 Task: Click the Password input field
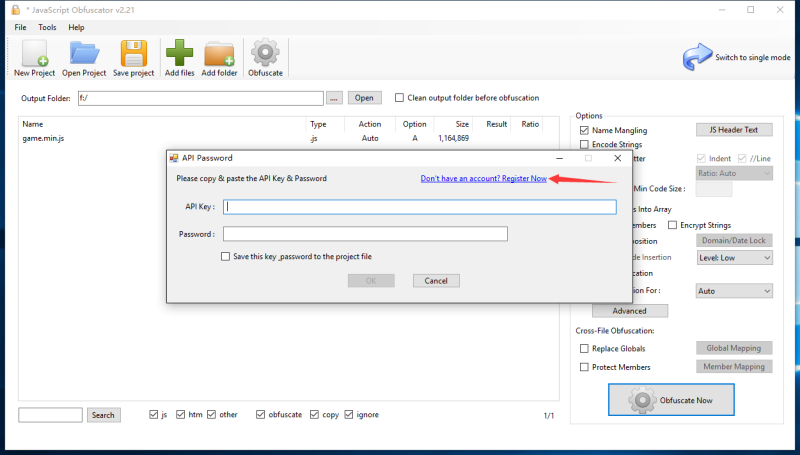click(365, 234)
